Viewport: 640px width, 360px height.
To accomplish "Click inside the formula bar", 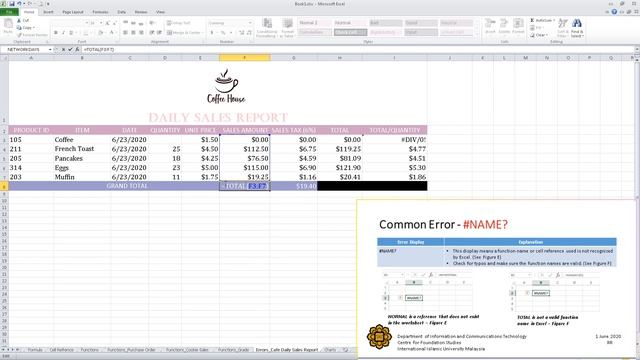I will 358,49.
